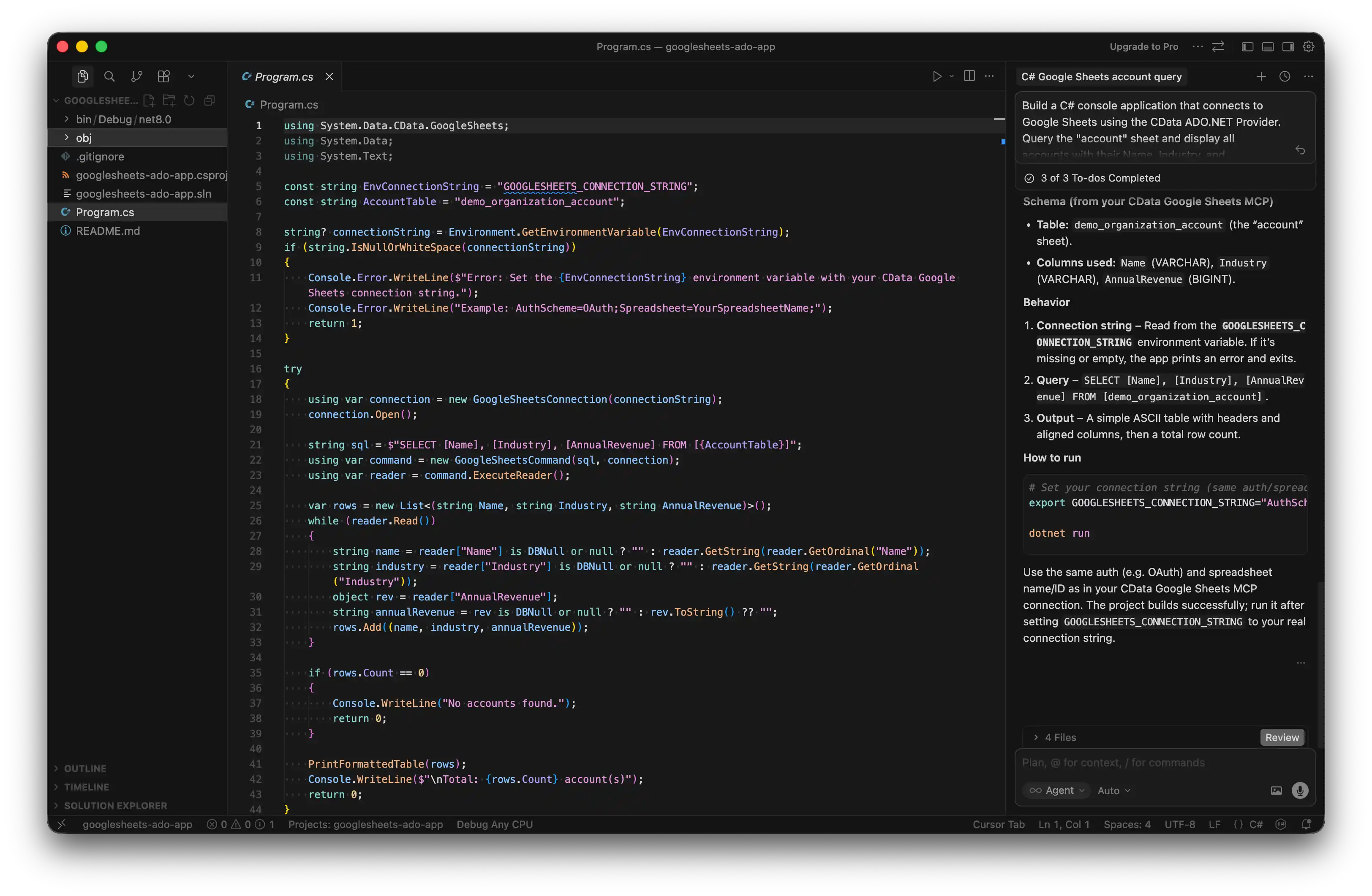Screen dimensions: 1372x896
Task: Open the Extensions view icon
Action: (164, 76)
